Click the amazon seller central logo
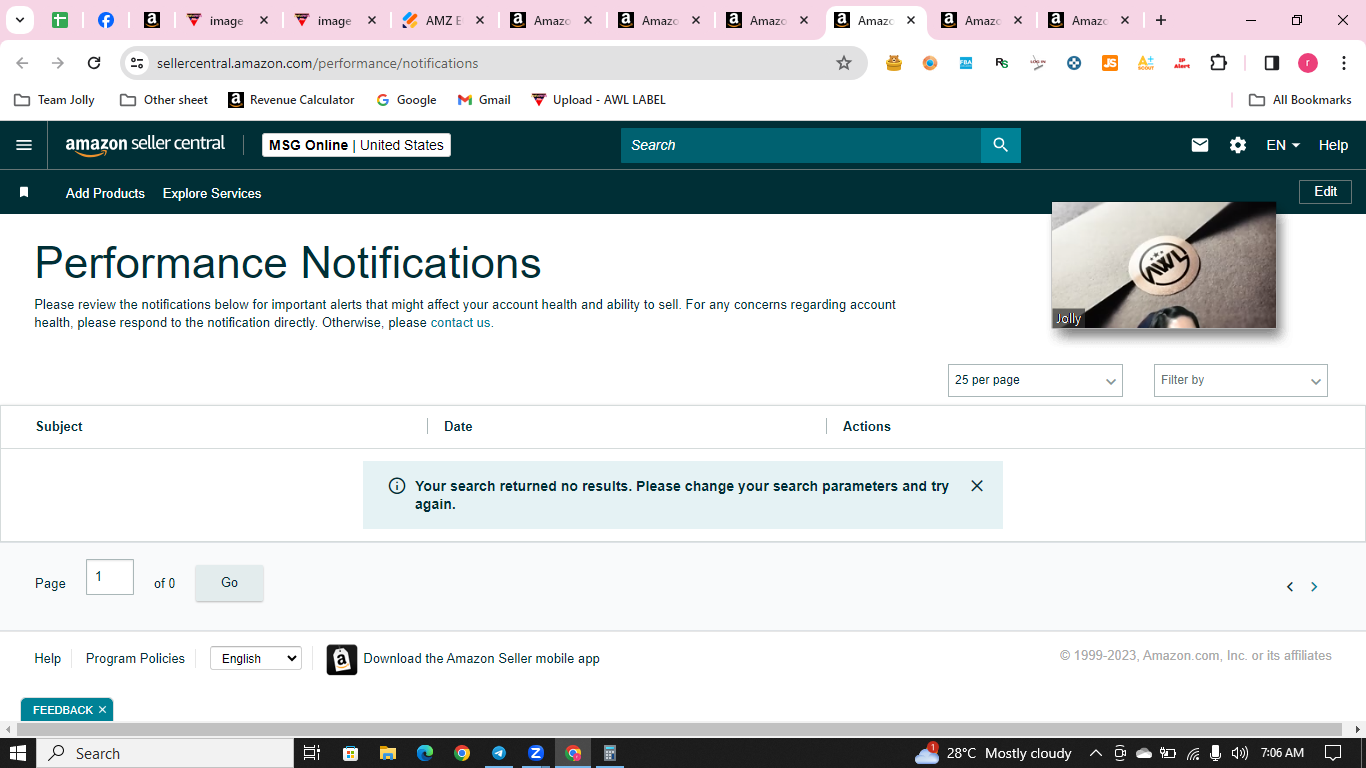This screenshot has width=1366, height=768. (145, 145)
